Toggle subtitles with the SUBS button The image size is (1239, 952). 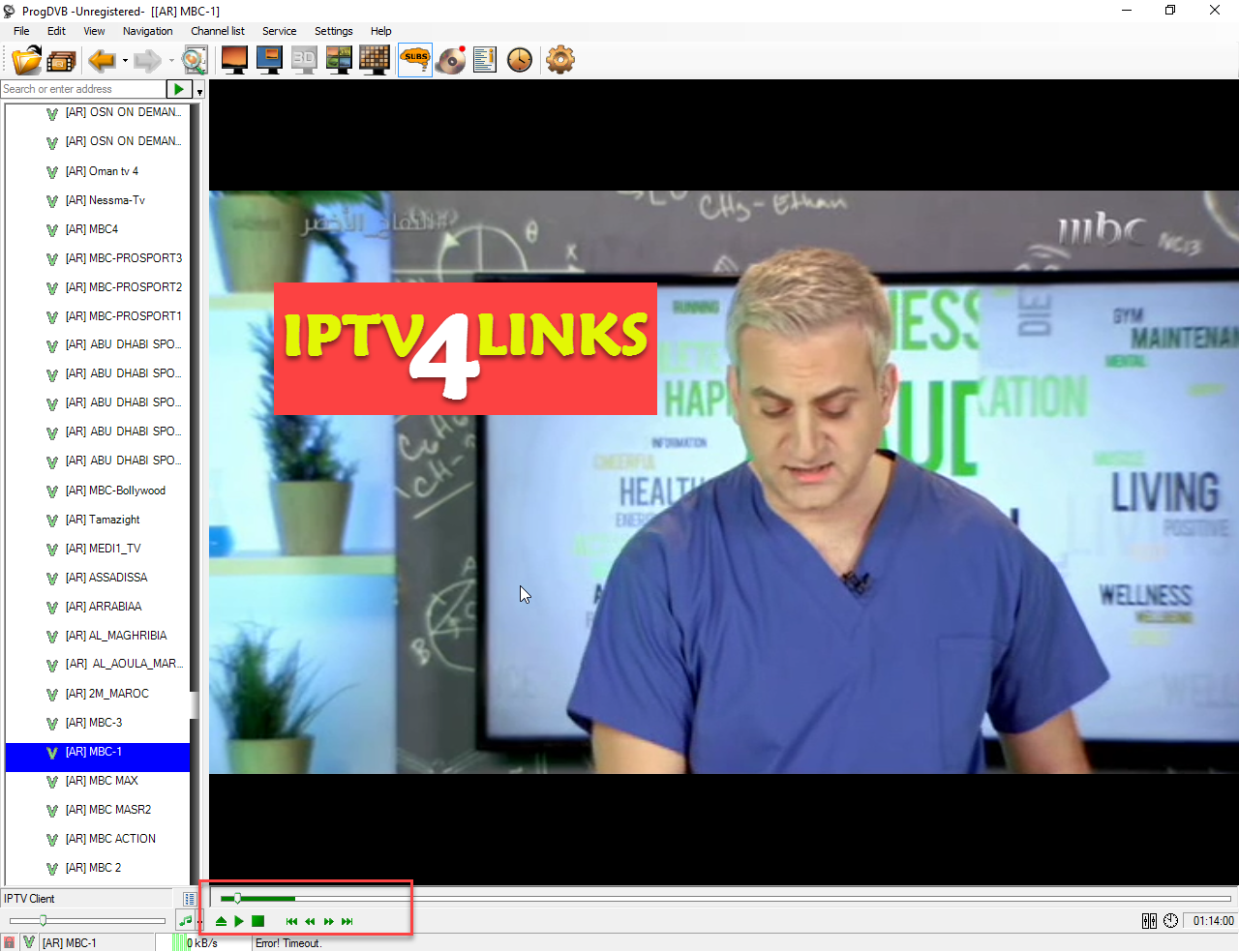point(415,60)
